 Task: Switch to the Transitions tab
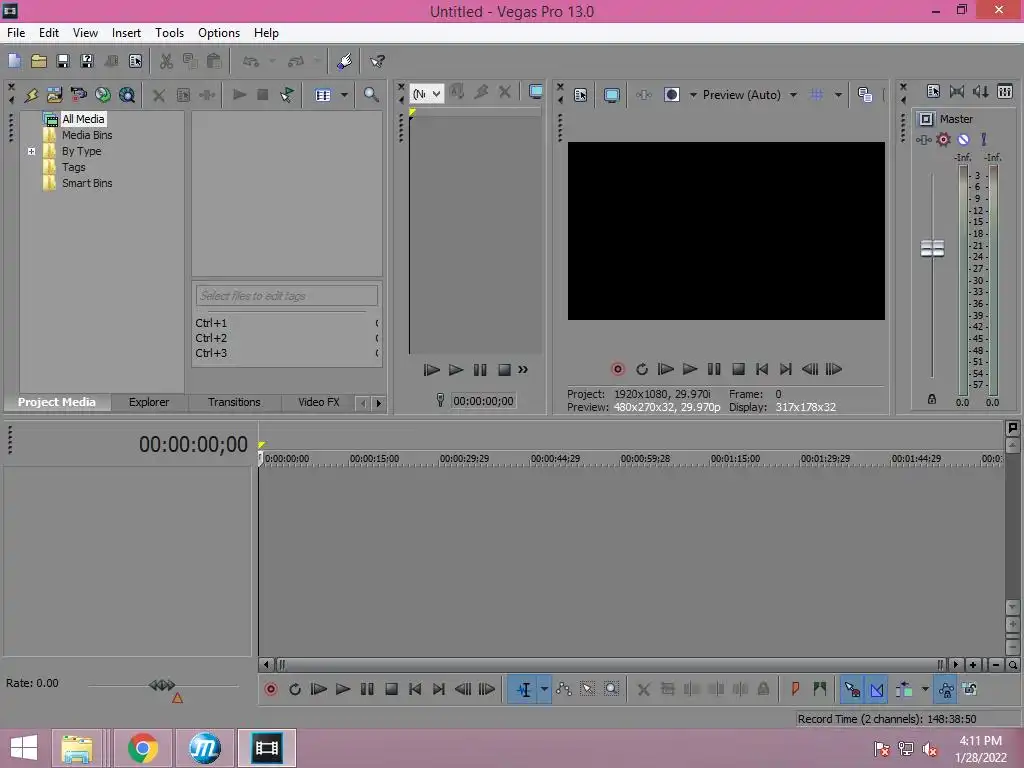tap(234, 402)
